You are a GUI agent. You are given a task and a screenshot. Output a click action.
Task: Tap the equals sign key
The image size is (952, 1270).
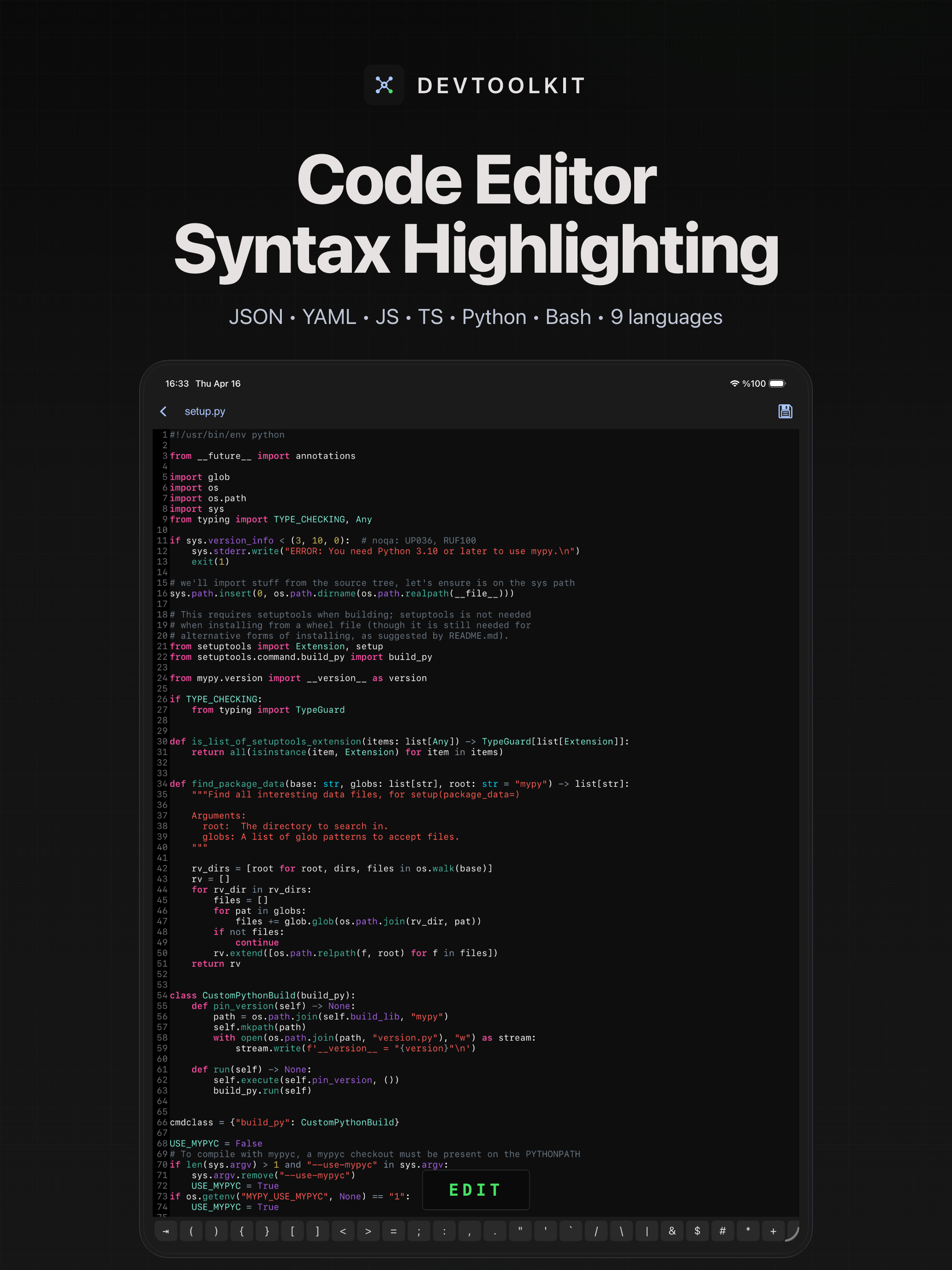tap(393, 1231)
